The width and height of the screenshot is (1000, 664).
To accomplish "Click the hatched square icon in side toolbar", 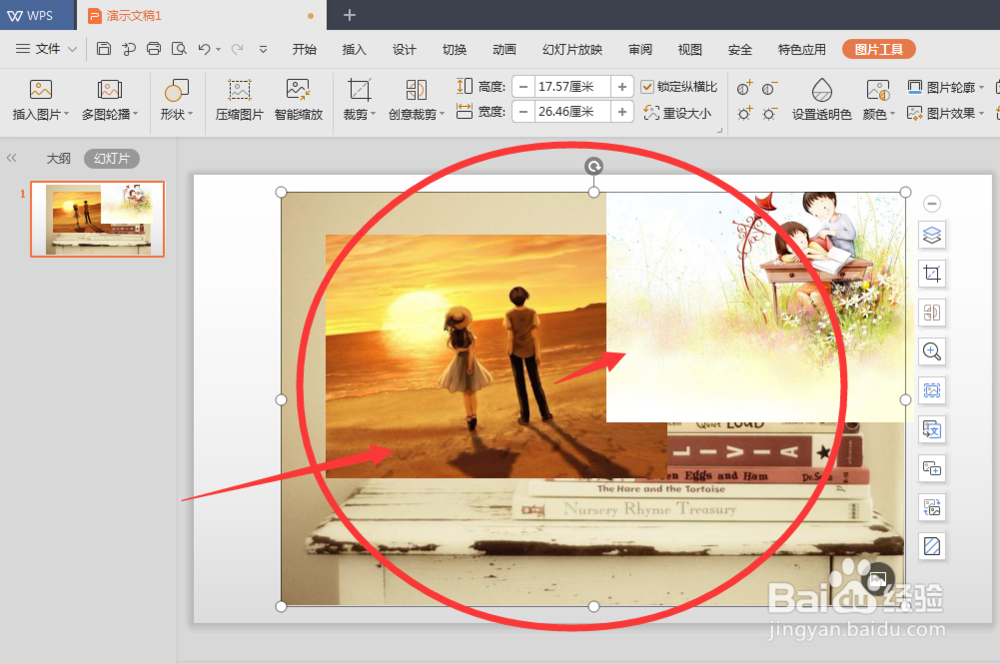I will pyautogui.click(x=932, y=546).
